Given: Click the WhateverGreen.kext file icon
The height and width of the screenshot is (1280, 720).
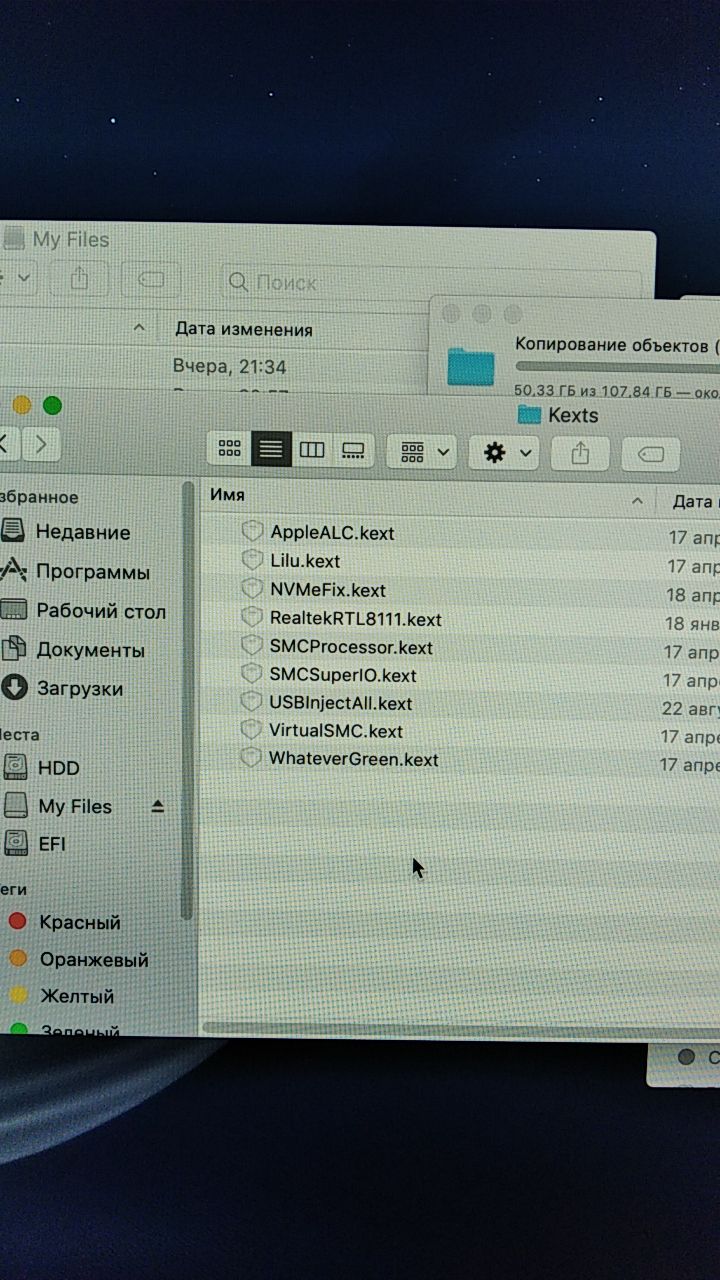Looking at the screenshot, I should [250, 758].
